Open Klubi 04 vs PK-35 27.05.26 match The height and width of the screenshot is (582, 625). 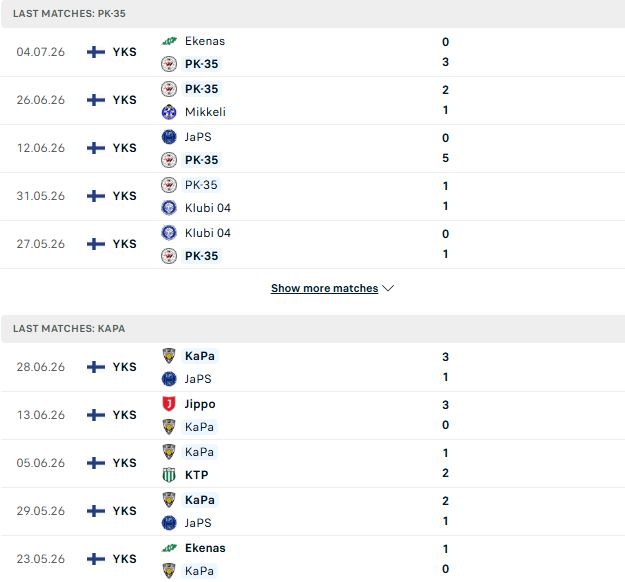point(312,244)
